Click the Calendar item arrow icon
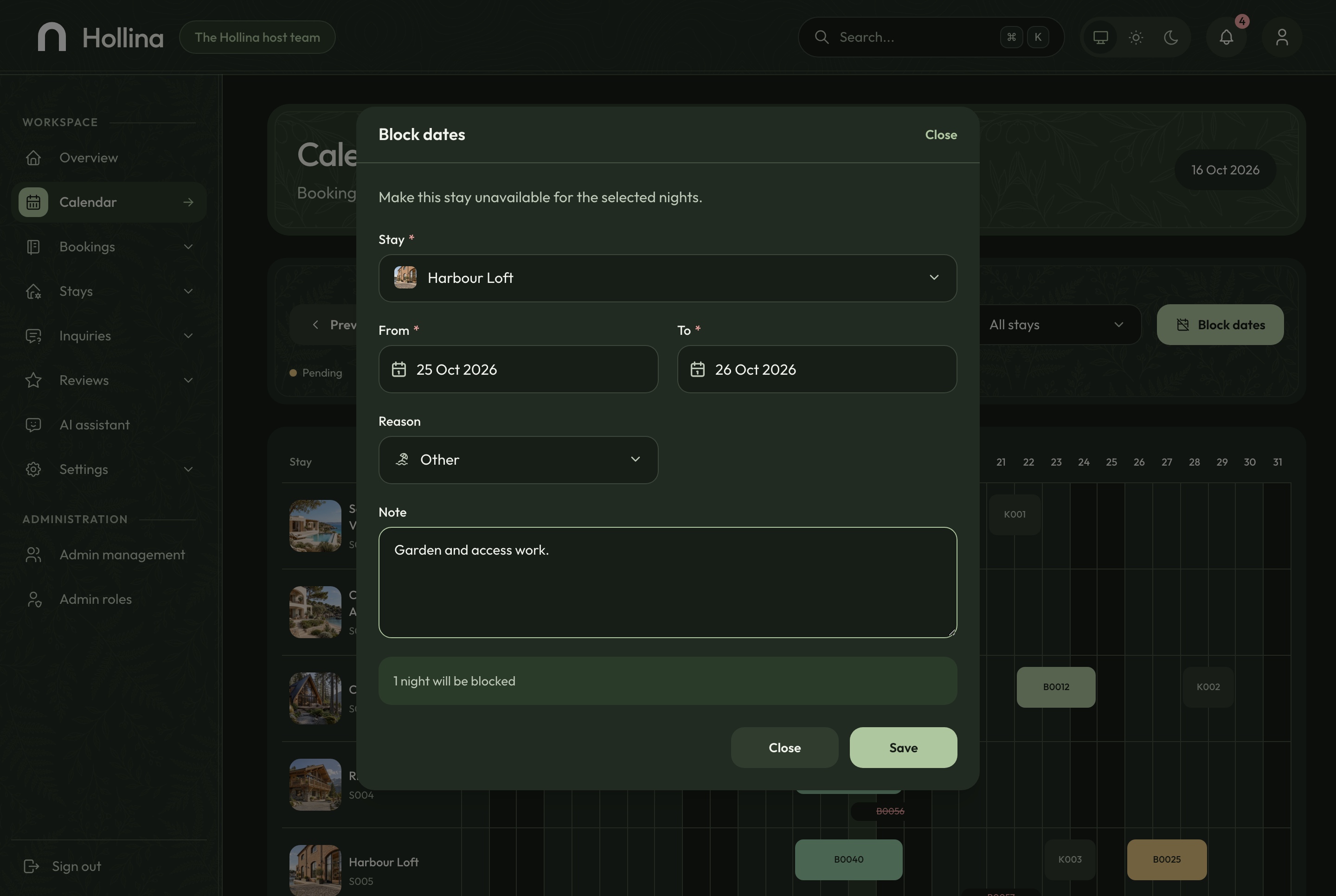 (188, 202)
